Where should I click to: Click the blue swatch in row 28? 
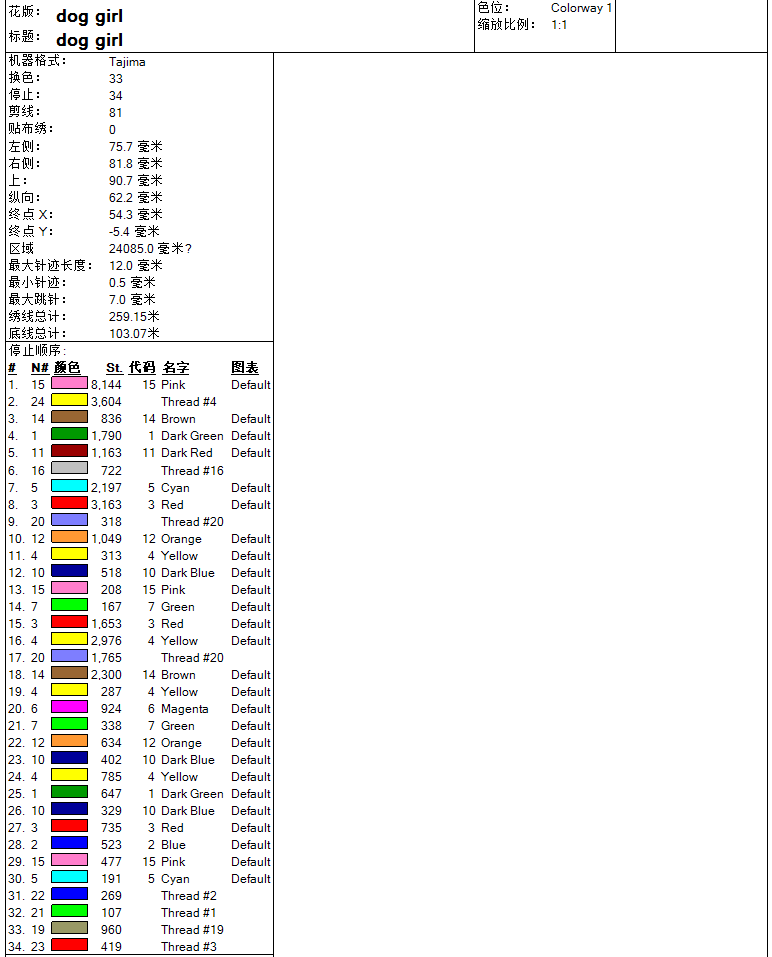tap(69, 843)
